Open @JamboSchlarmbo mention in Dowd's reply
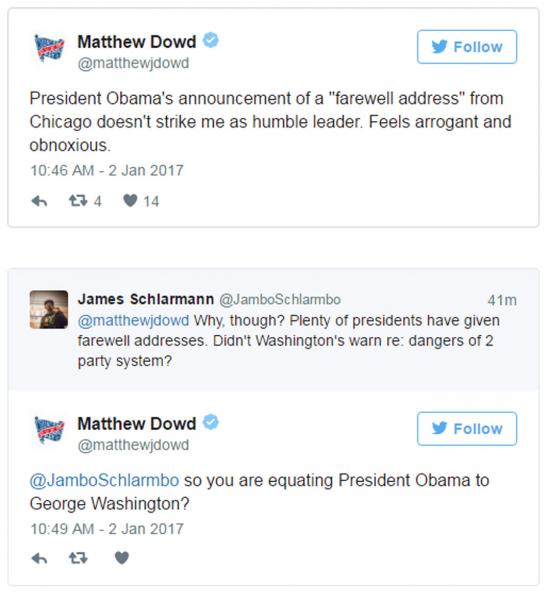This screenshot has height=600, width=547. coord(104,480)
